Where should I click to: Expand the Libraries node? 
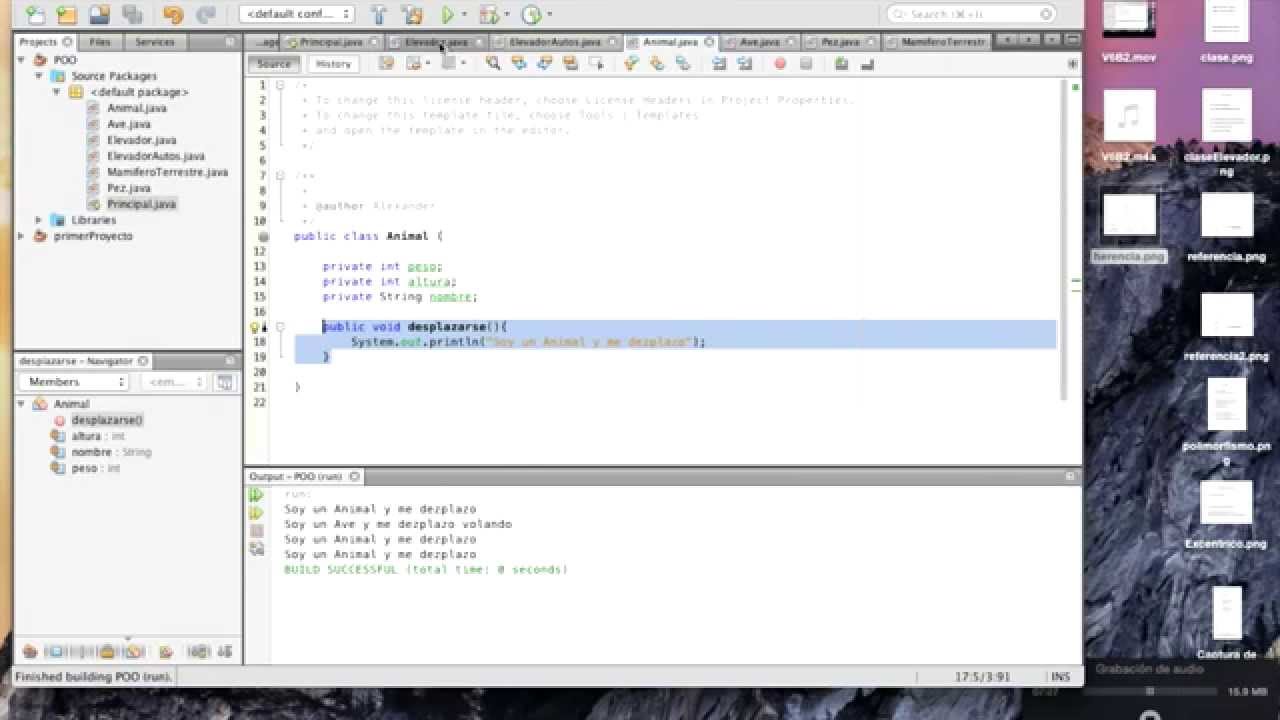39,220
